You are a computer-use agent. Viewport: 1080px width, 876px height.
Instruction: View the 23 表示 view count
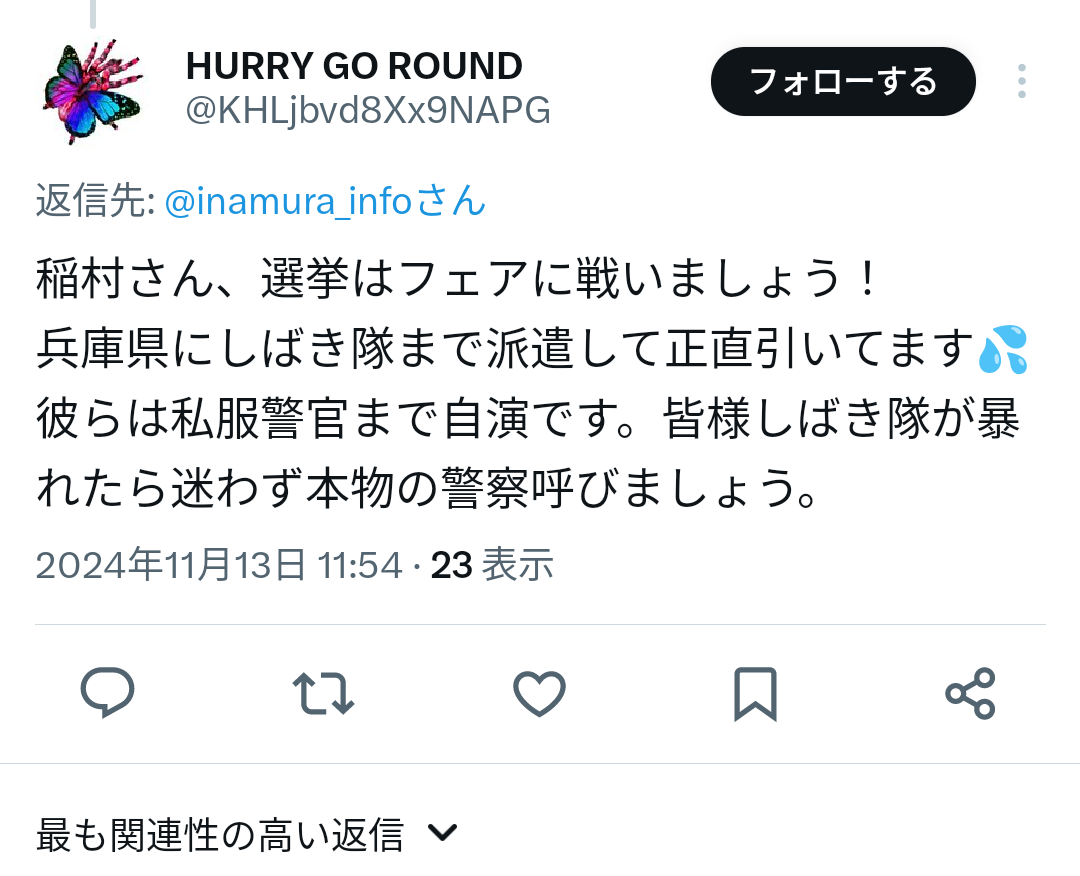pos(492,565)
